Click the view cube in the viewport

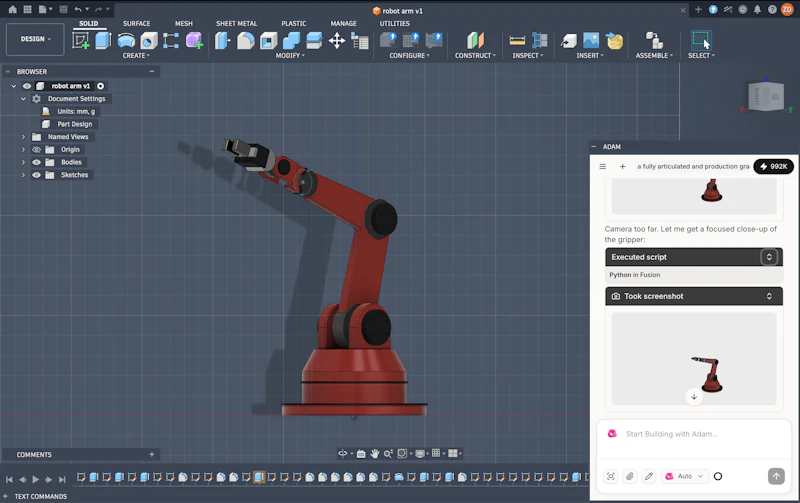(765, 96)
